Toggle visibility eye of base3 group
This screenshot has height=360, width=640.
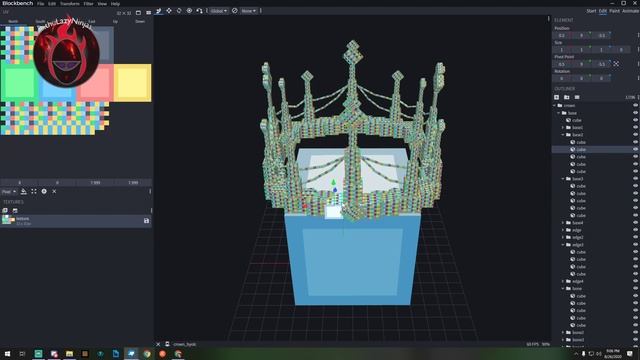[x=636, y=179]
